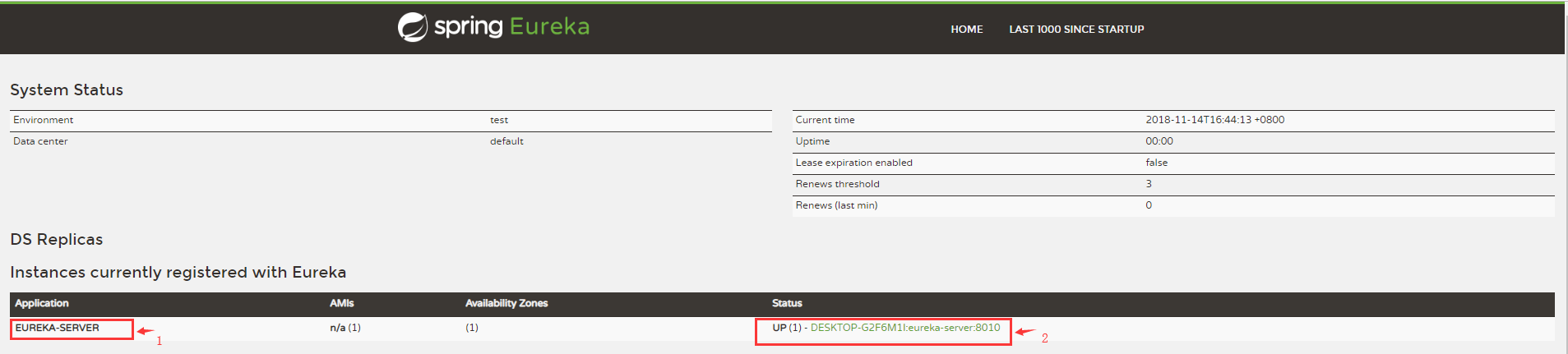Open the HOME navigation link
1568x354 pixels.
tap(966, 30)
